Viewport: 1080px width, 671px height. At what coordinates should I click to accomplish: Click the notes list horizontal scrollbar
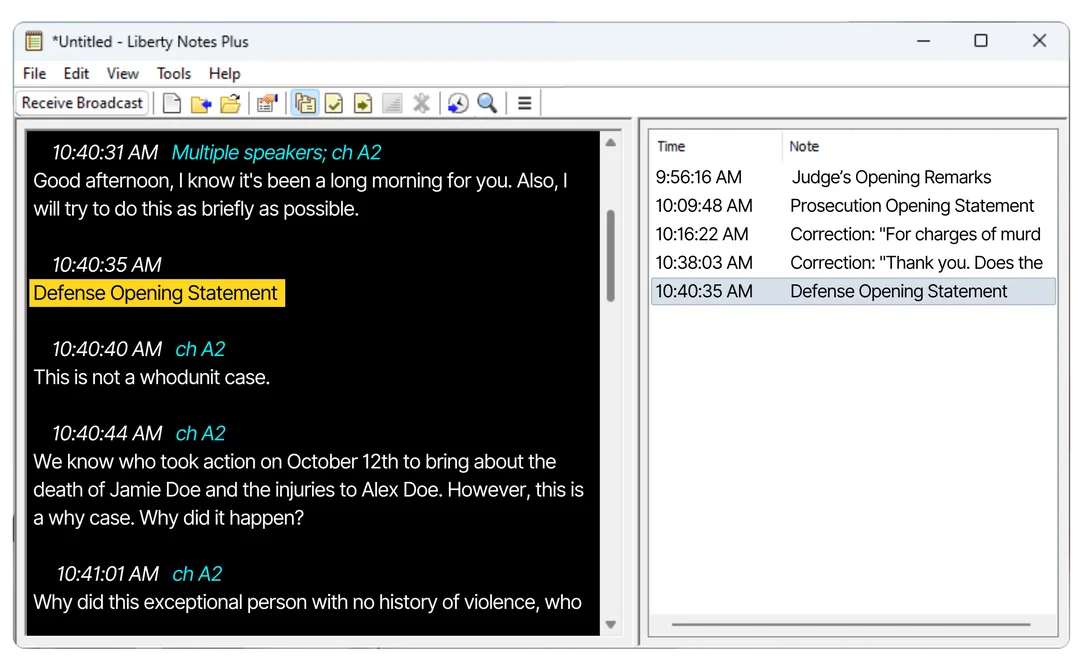851,624
